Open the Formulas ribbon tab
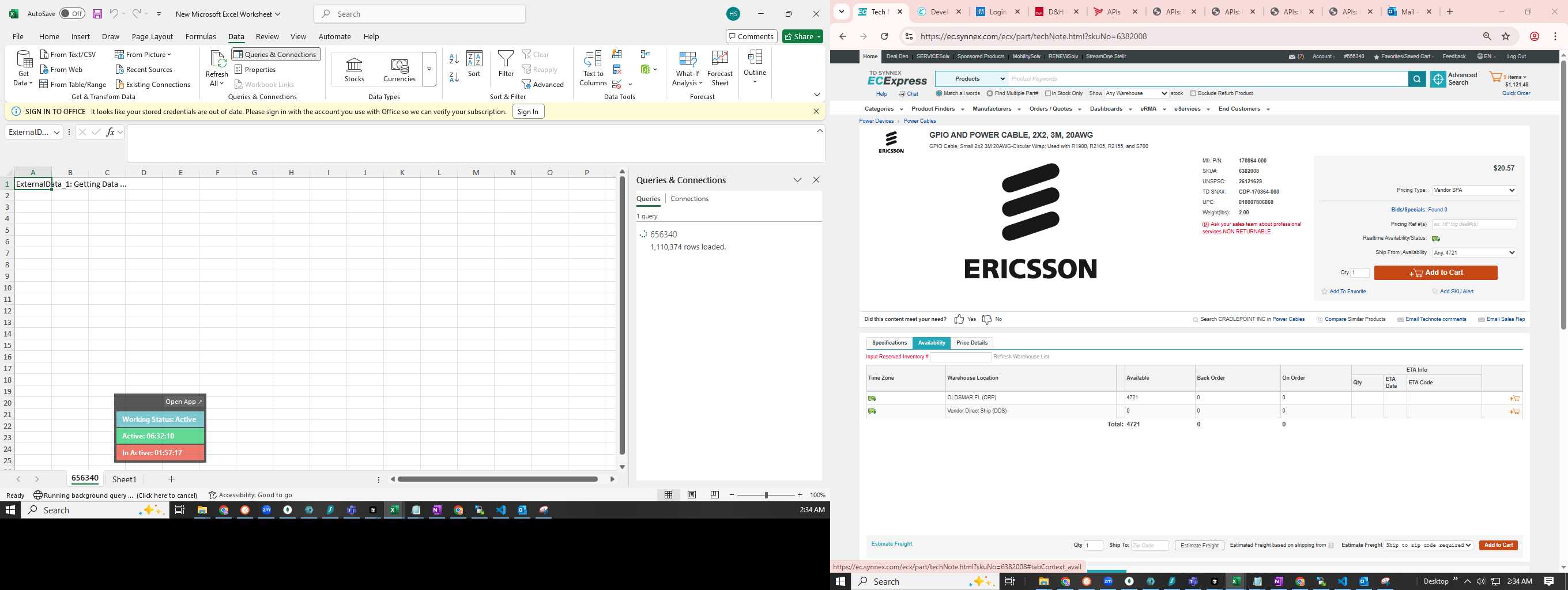 (x=200, y=36)
